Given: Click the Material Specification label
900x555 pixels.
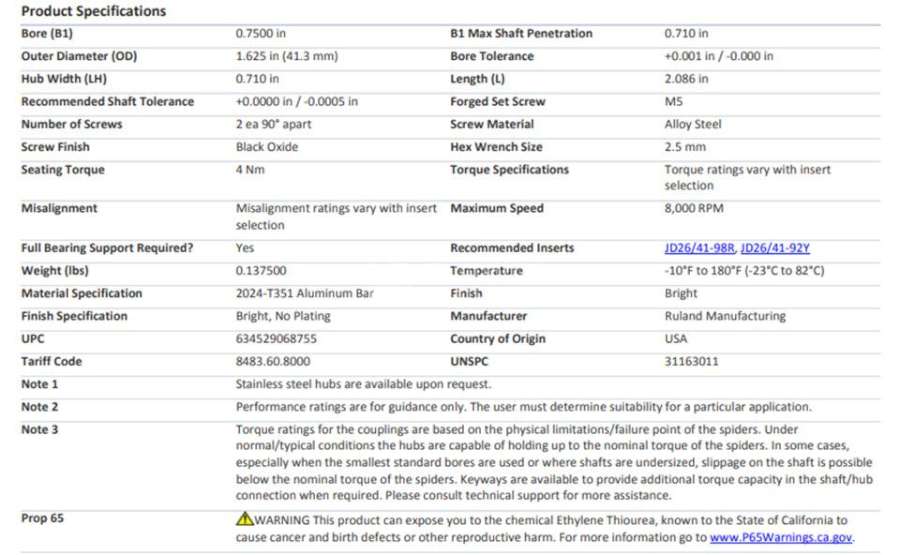Looking at the screenshot, I should tap(82, 293).
